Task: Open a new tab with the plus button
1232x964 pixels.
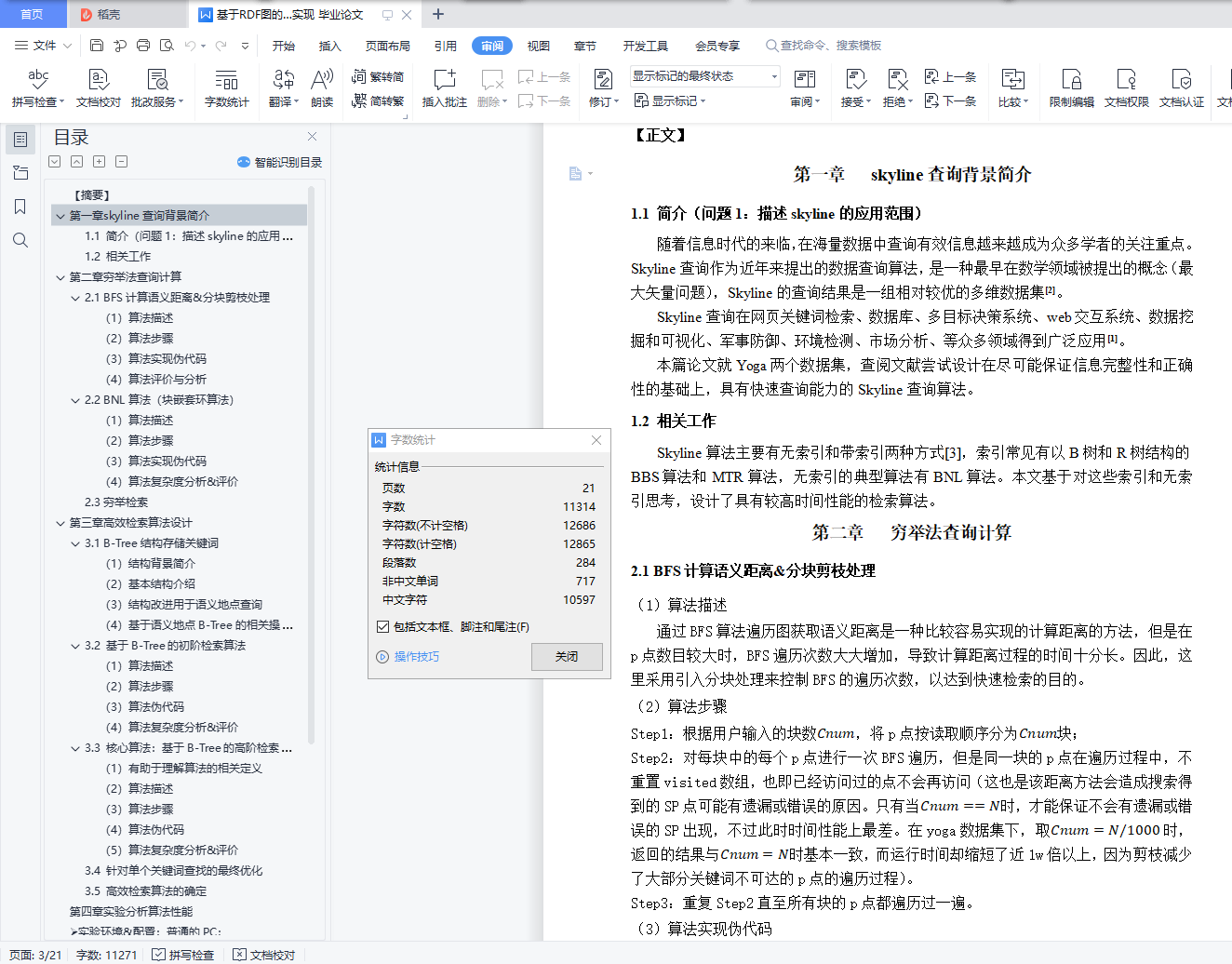Action: click(x=438, y=14)
